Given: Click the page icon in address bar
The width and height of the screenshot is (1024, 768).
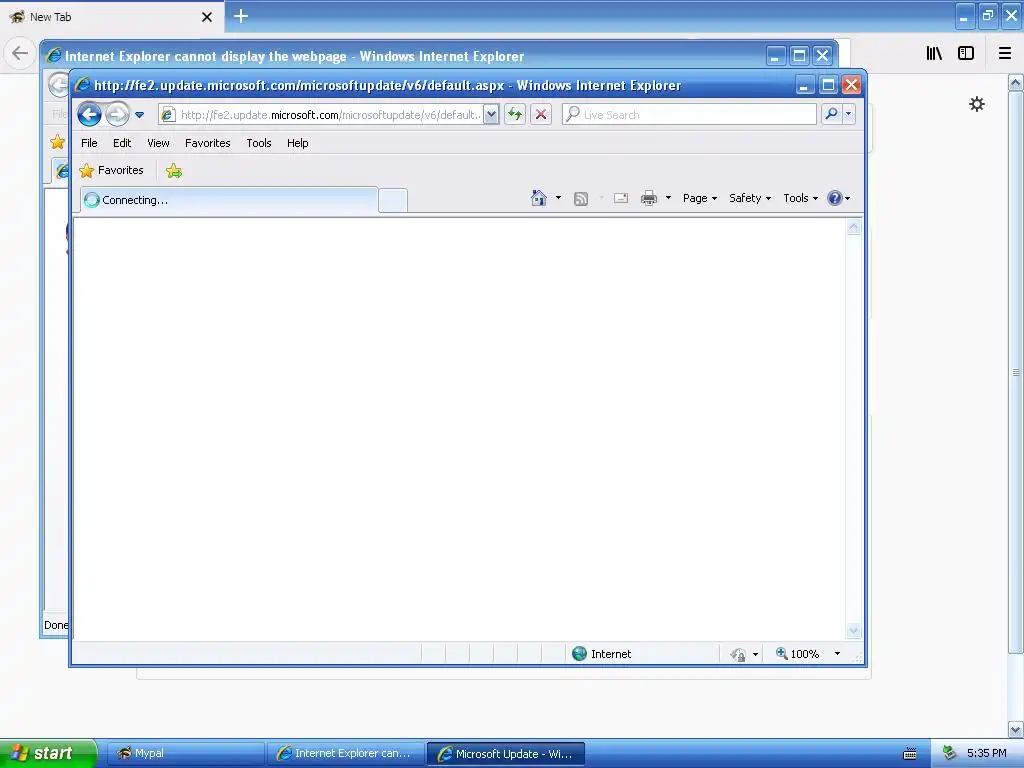Looking at the screenshot, I should [x=168, y=115].
